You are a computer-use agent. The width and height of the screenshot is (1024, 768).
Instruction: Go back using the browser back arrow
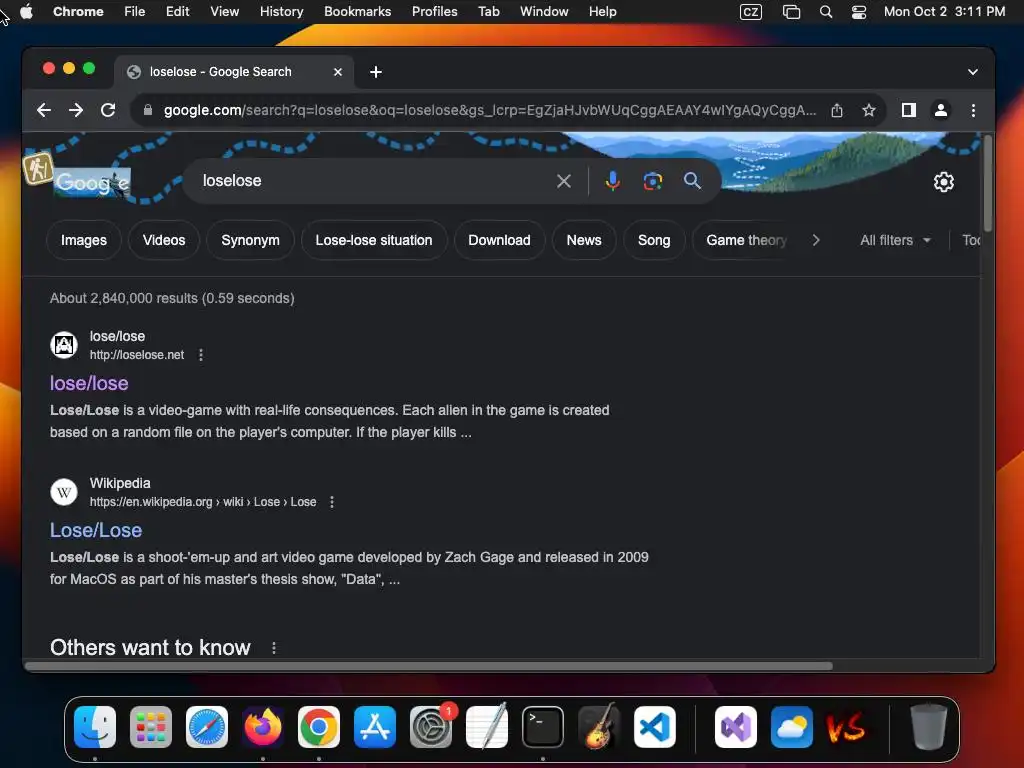pos(44,110)
